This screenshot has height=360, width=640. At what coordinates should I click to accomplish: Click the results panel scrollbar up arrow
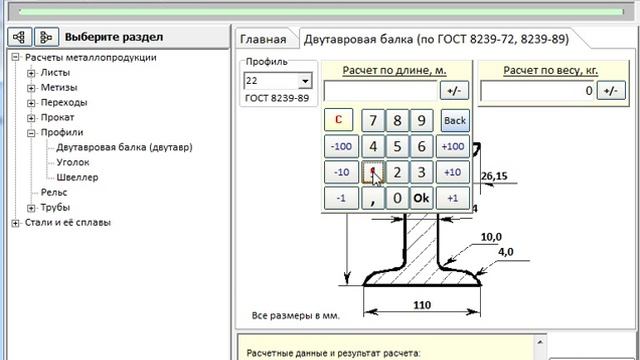tap(540, 342)
